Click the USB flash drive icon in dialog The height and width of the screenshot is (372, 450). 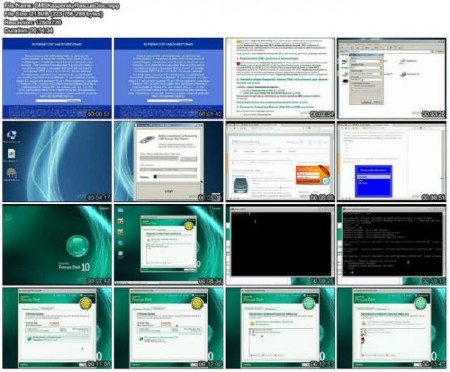pyautogui.click(x=147, y=139)
